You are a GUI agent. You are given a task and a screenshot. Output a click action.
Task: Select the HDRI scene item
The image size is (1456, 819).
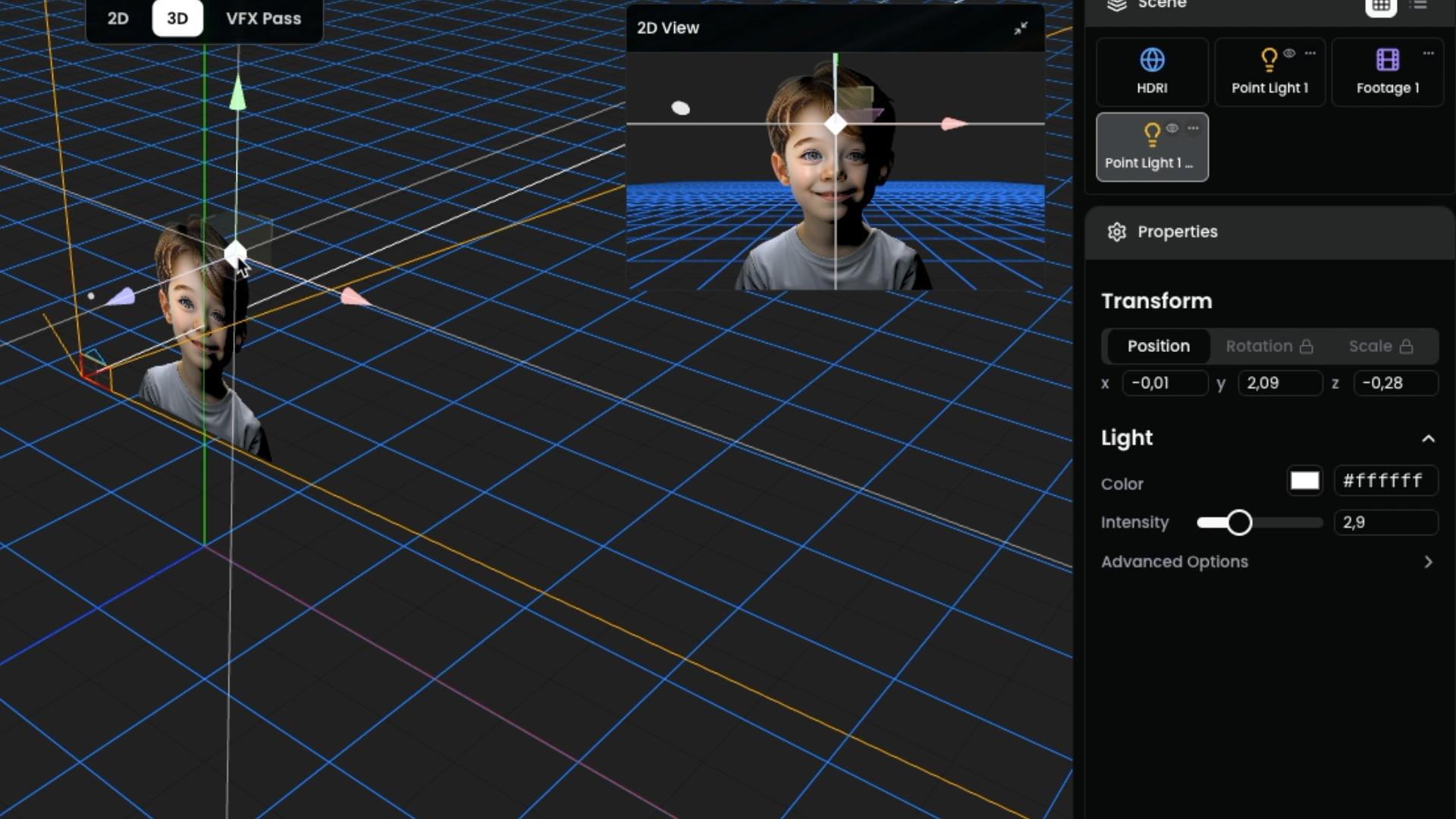point(1152,72)
